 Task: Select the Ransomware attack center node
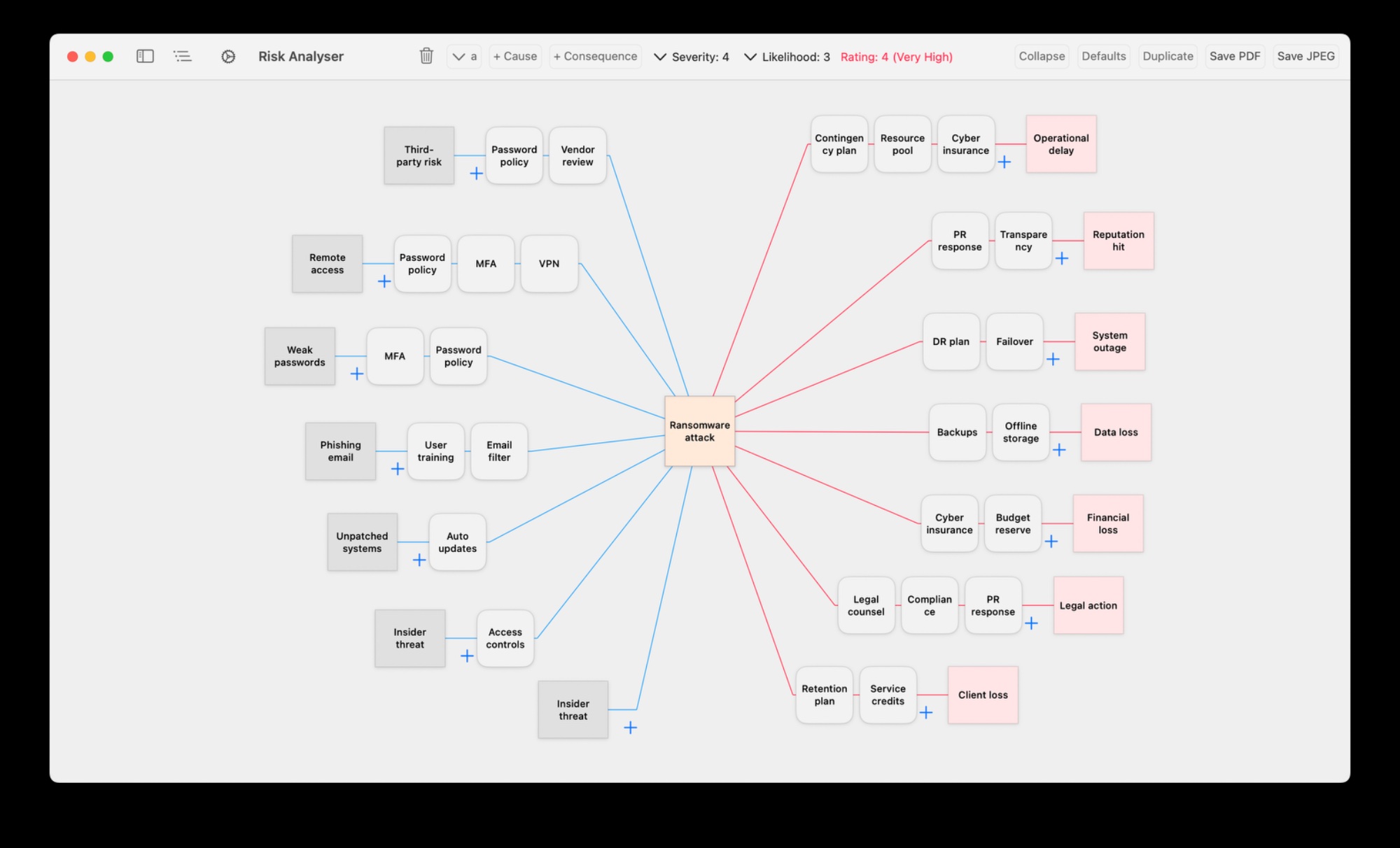699,431
